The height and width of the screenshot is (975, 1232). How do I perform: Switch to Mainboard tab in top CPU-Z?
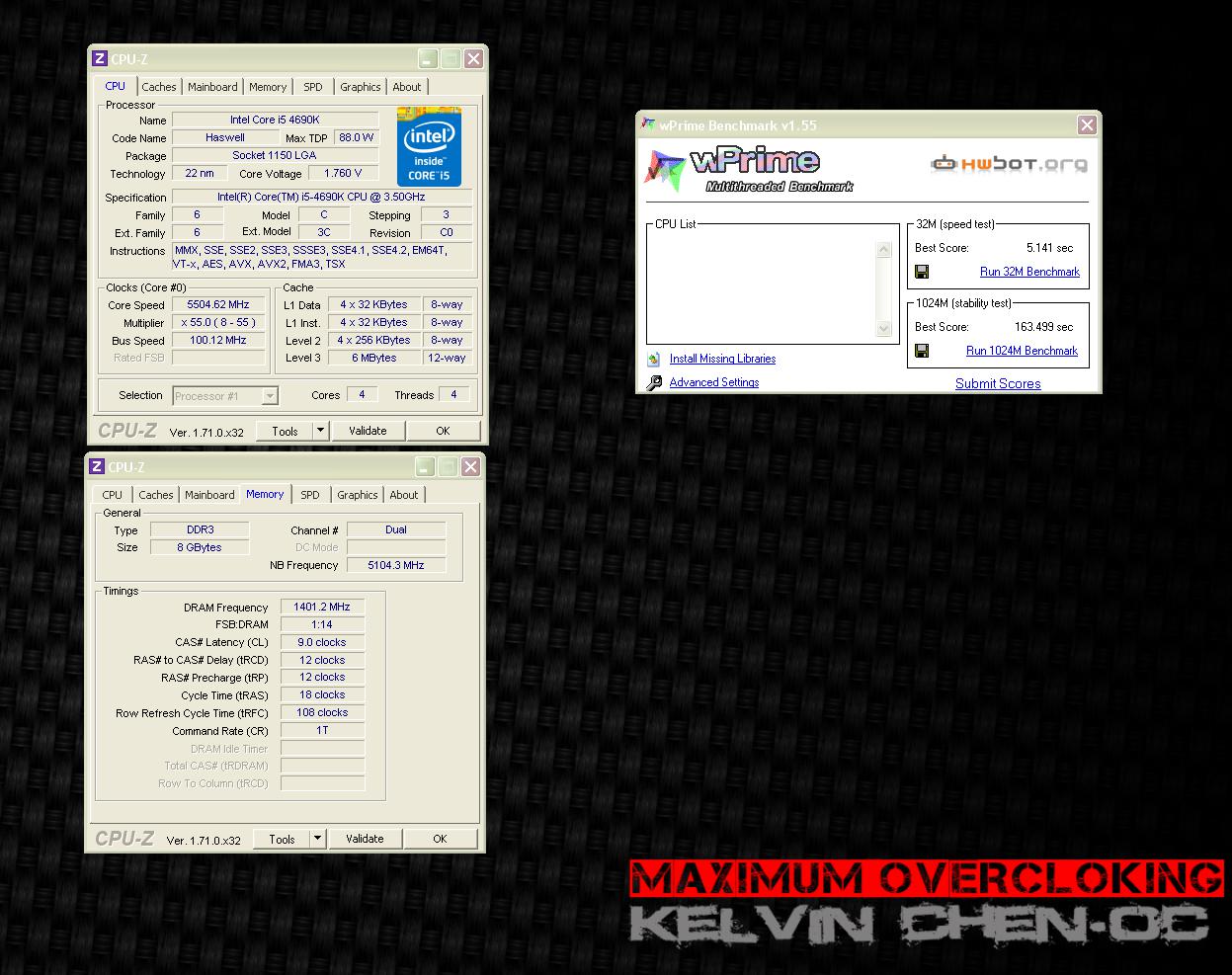[x=212, y=87]
